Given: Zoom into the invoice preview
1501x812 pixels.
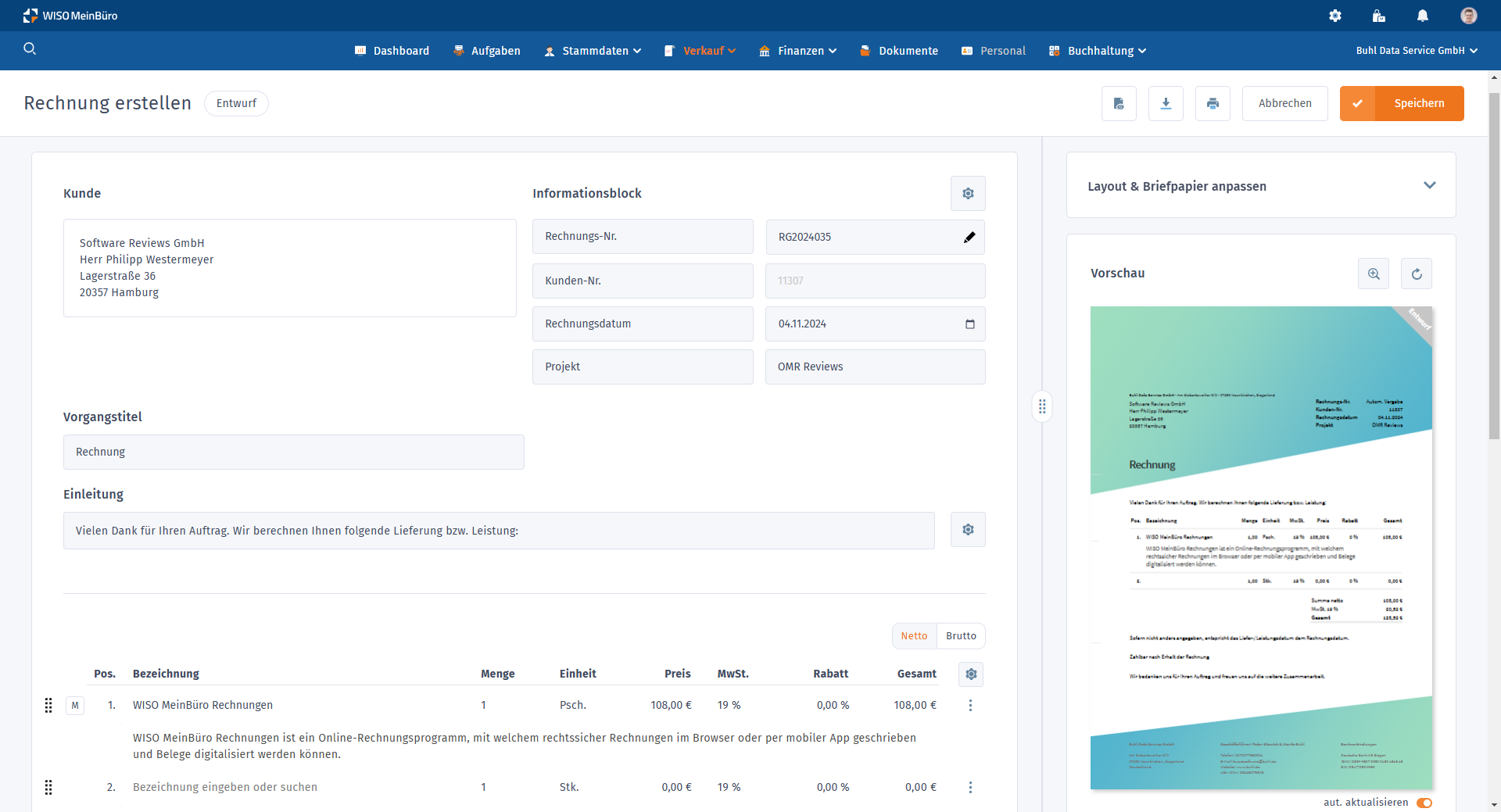Looking at the screenshot, I should [1374, 274].
